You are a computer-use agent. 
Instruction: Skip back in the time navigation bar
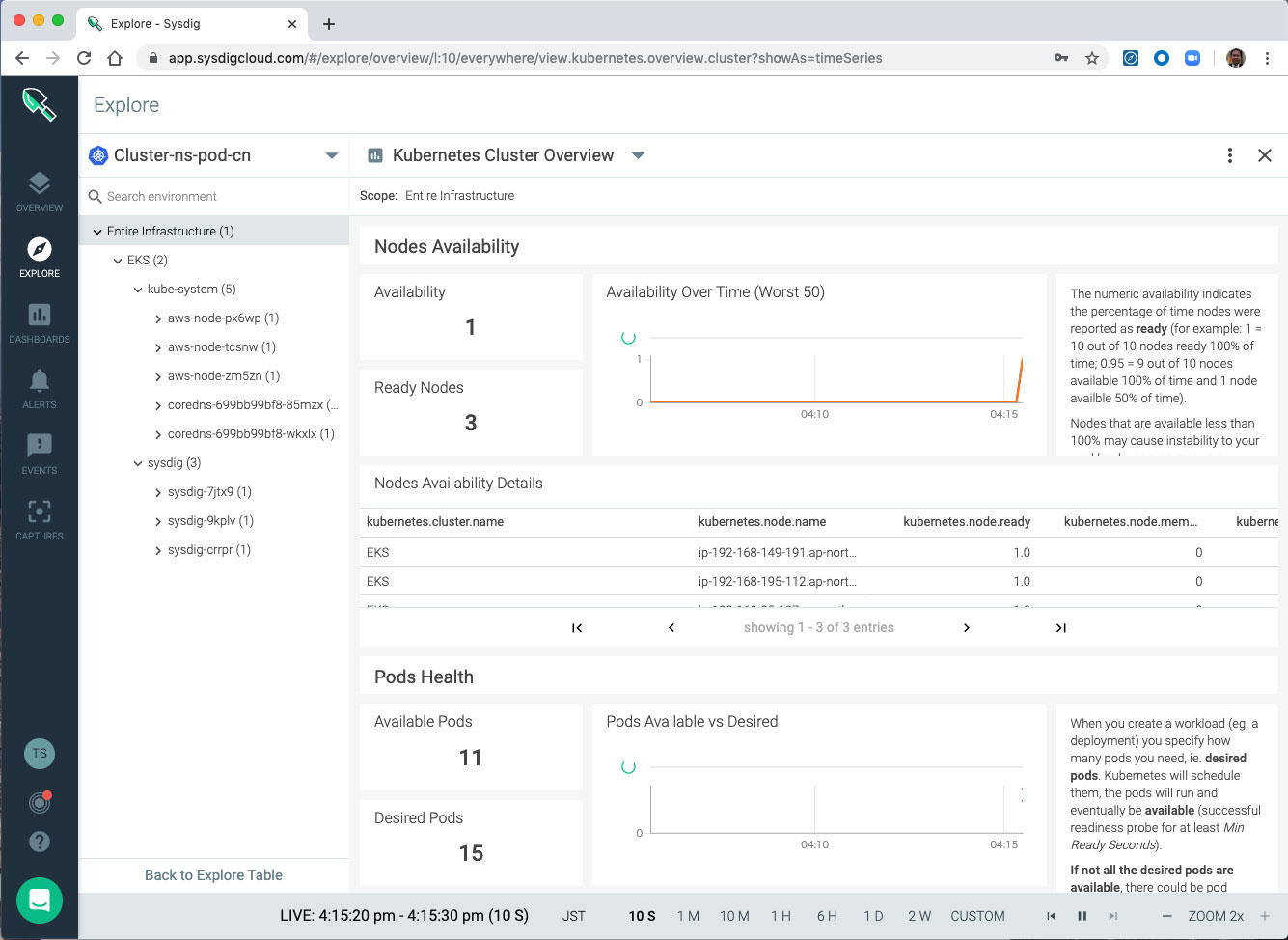pos(1052,916)
